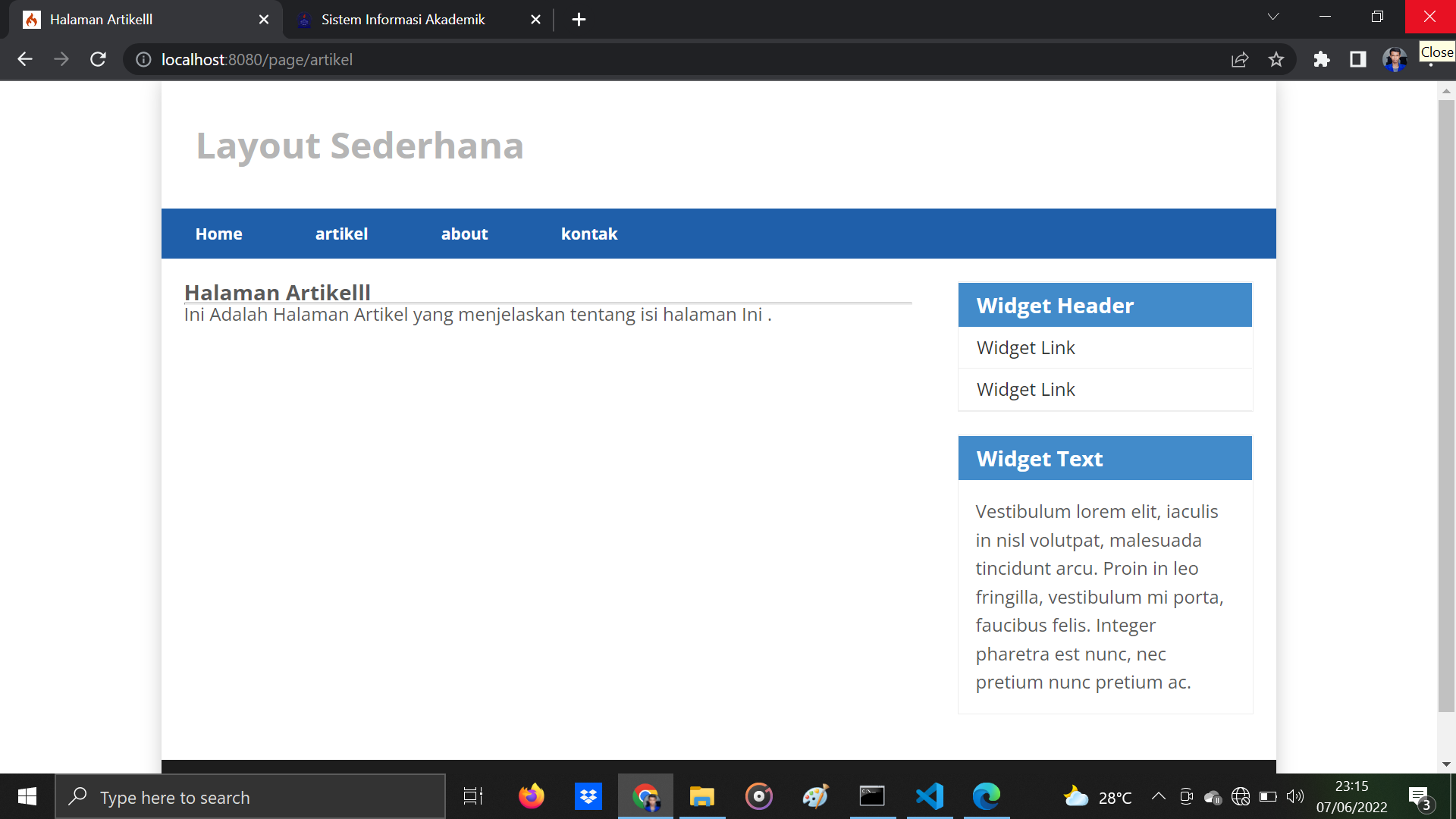Mute system volume from the tray
Image resolution: width=1456 pixels, height=819 pixels.
point(1295,796)
